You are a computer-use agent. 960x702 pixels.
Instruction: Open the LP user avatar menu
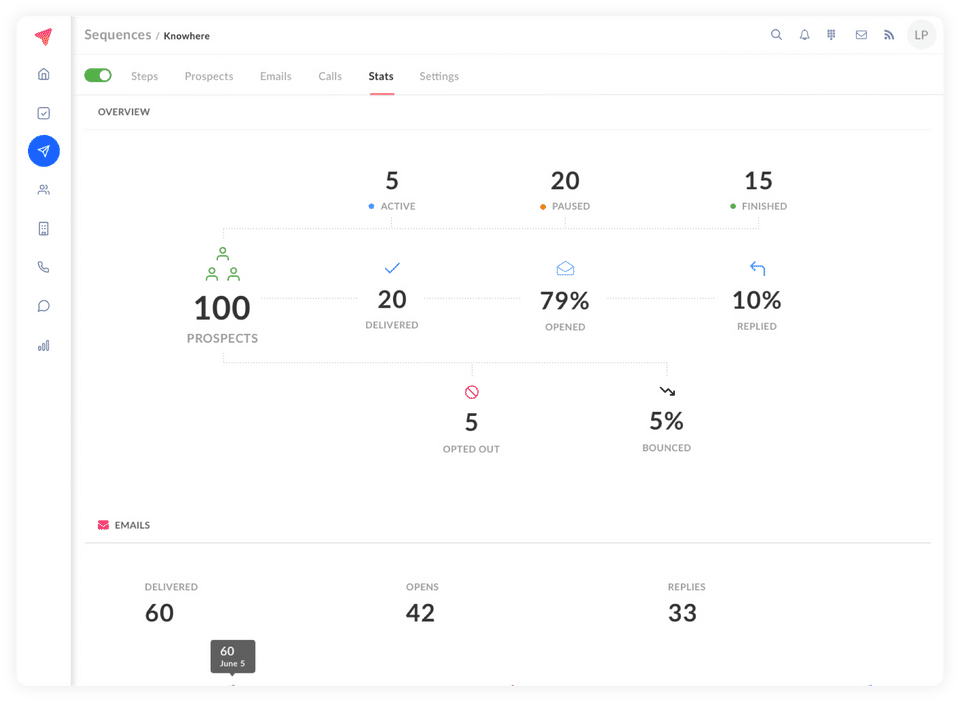[x=921, y=35]
